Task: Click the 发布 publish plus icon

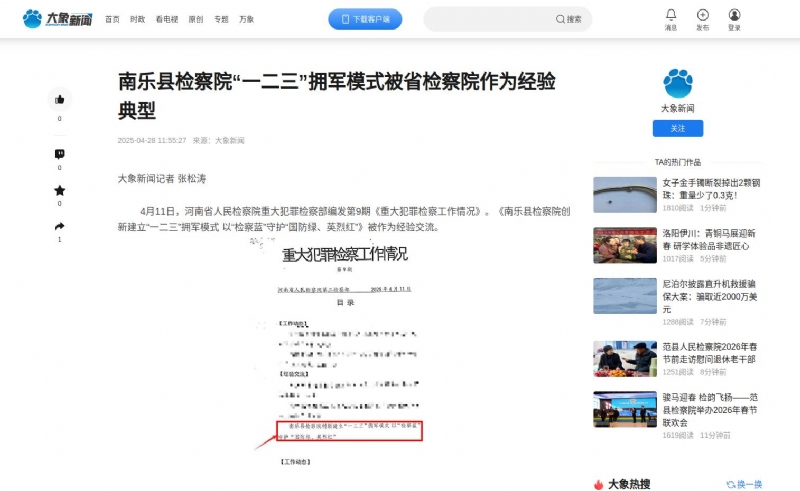Action: pyautogui.click(x=703, y=15)
